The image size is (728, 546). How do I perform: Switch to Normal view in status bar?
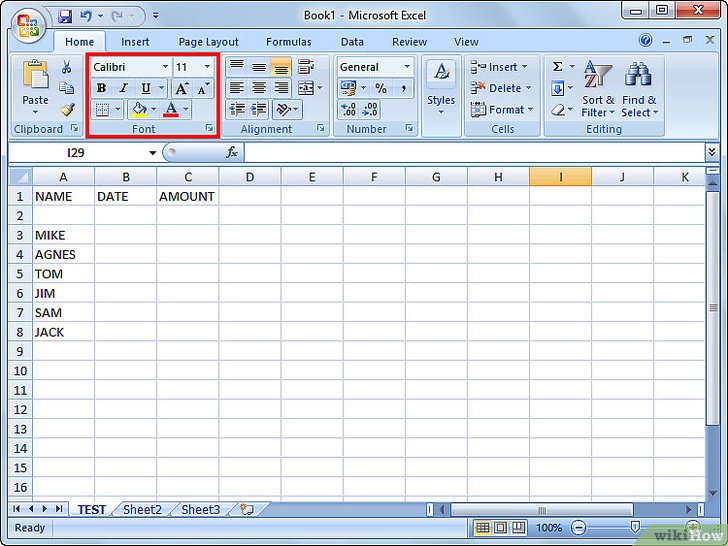pyautogui.click(x=482, y=527)
